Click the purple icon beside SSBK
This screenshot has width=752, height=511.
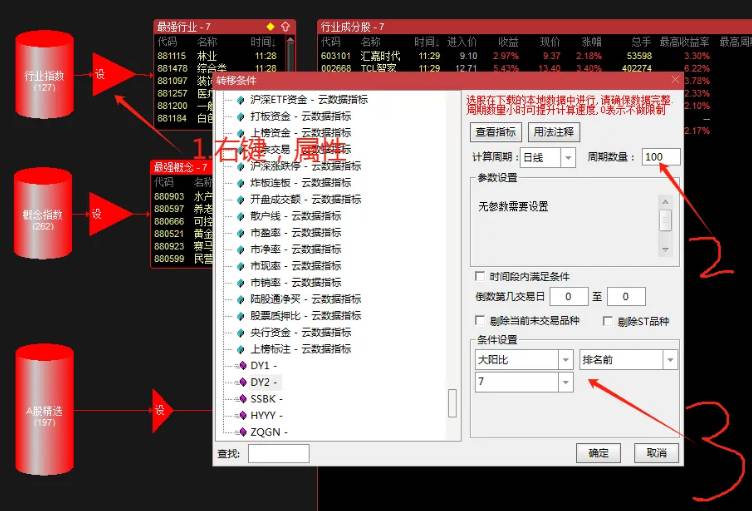click(243, 399)
